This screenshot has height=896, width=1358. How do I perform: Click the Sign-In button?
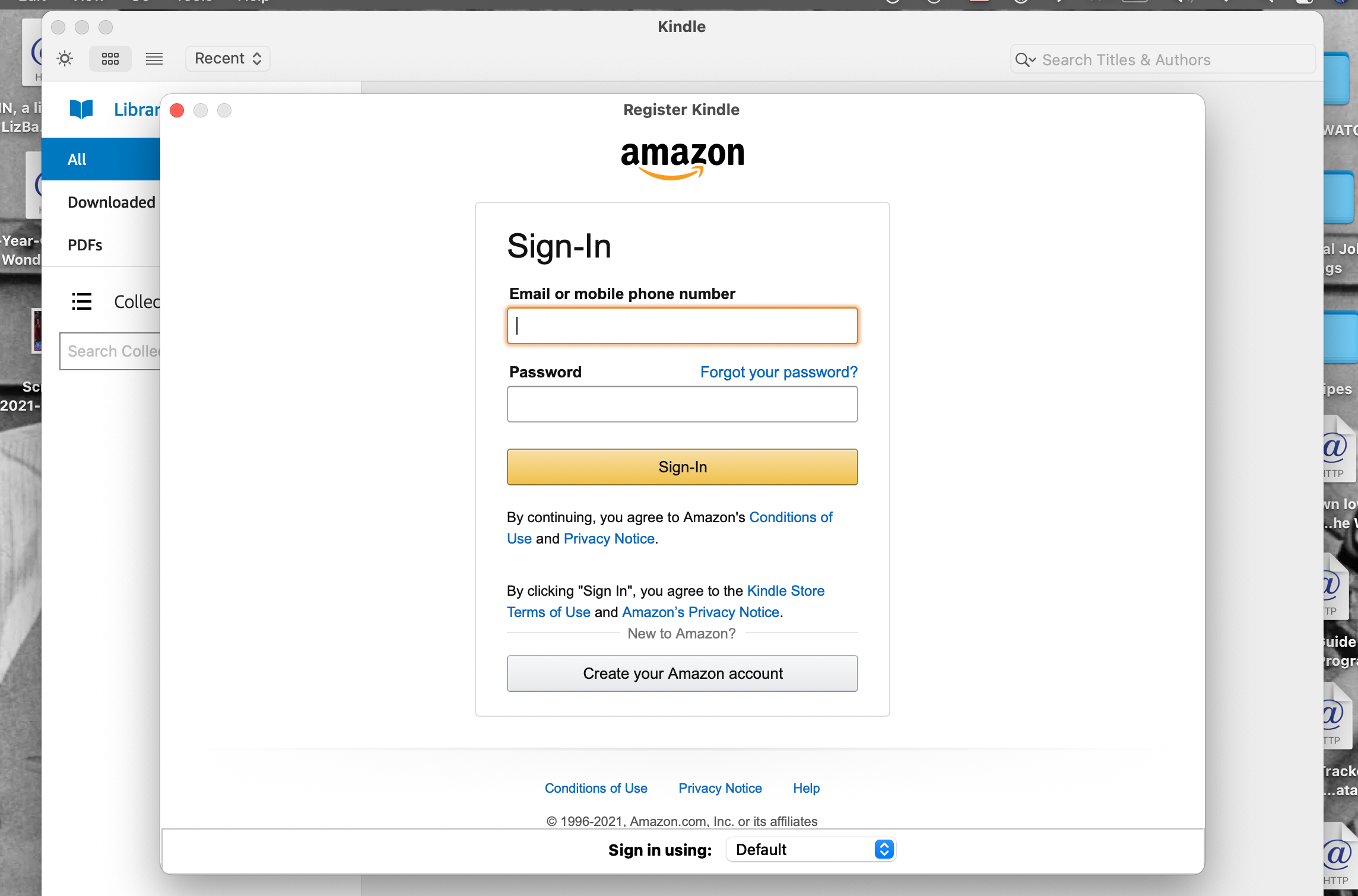click(x=682, y=466)
